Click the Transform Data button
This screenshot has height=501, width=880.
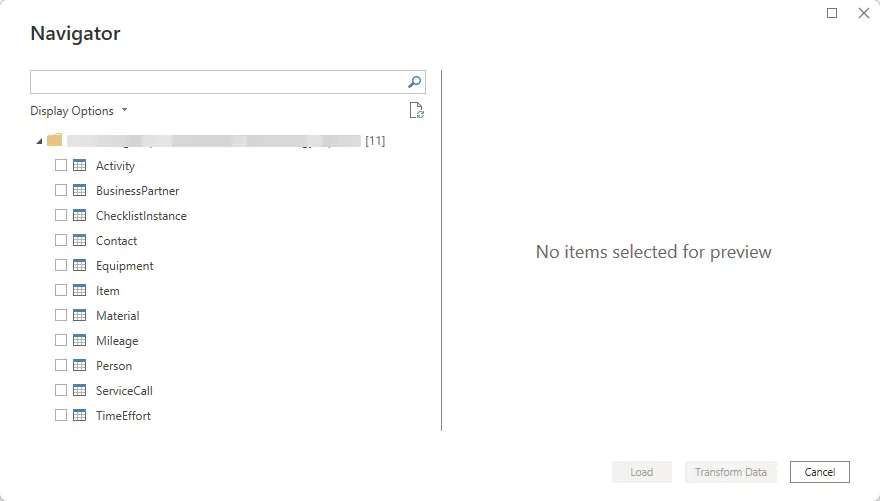pos(730,472)
